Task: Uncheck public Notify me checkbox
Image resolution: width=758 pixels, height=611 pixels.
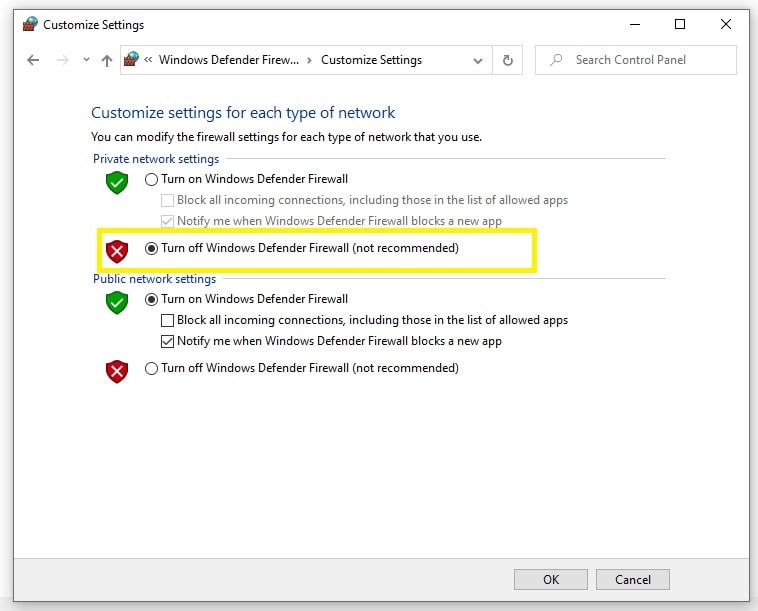Action: 167,341
